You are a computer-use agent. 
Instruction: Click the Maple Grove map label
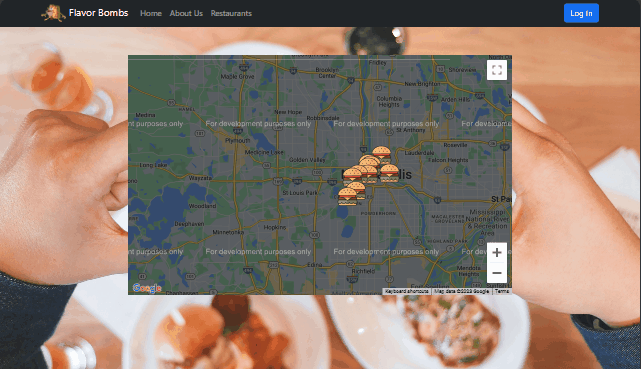coord(238,76)
